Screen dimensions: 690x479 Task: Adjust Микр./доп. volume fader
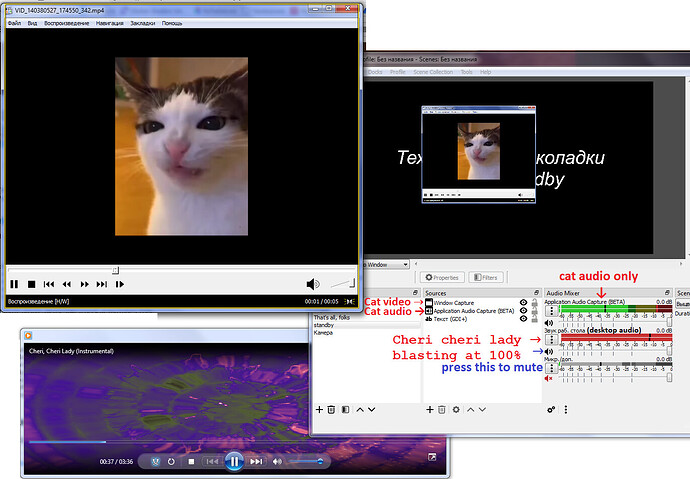670,377
